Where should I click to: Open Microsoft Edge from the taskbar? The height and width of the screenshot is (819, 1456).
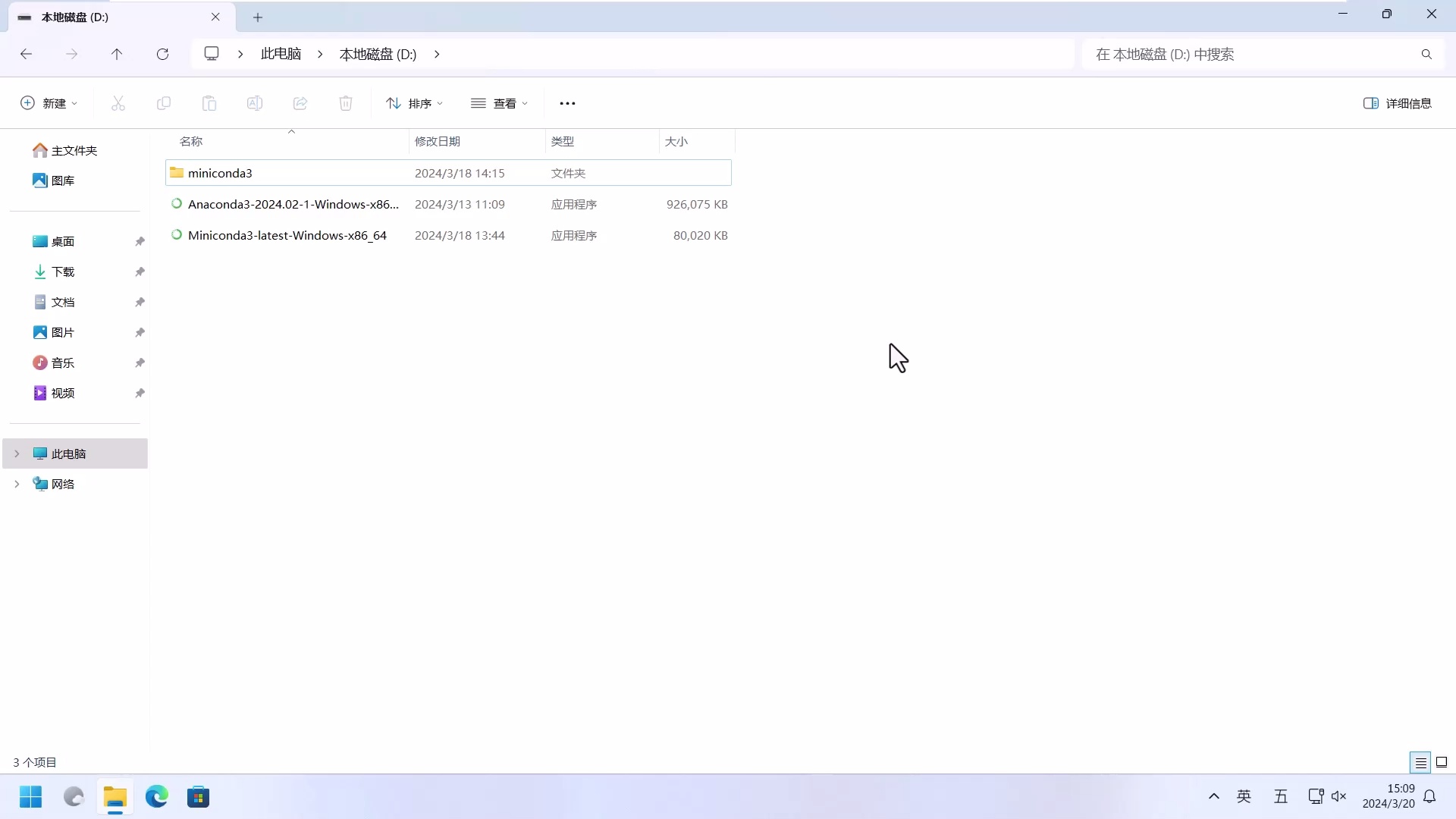(x=156, y=797)
